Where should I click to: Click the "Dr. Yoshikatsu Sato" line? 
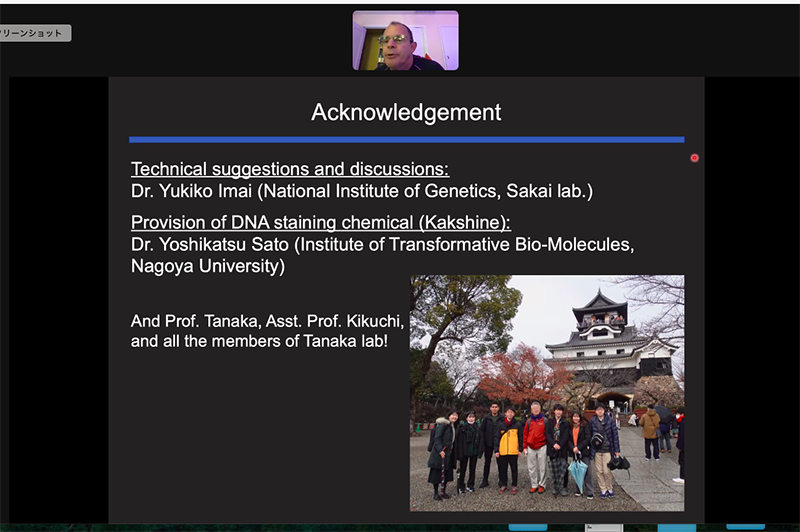point(382,245)
